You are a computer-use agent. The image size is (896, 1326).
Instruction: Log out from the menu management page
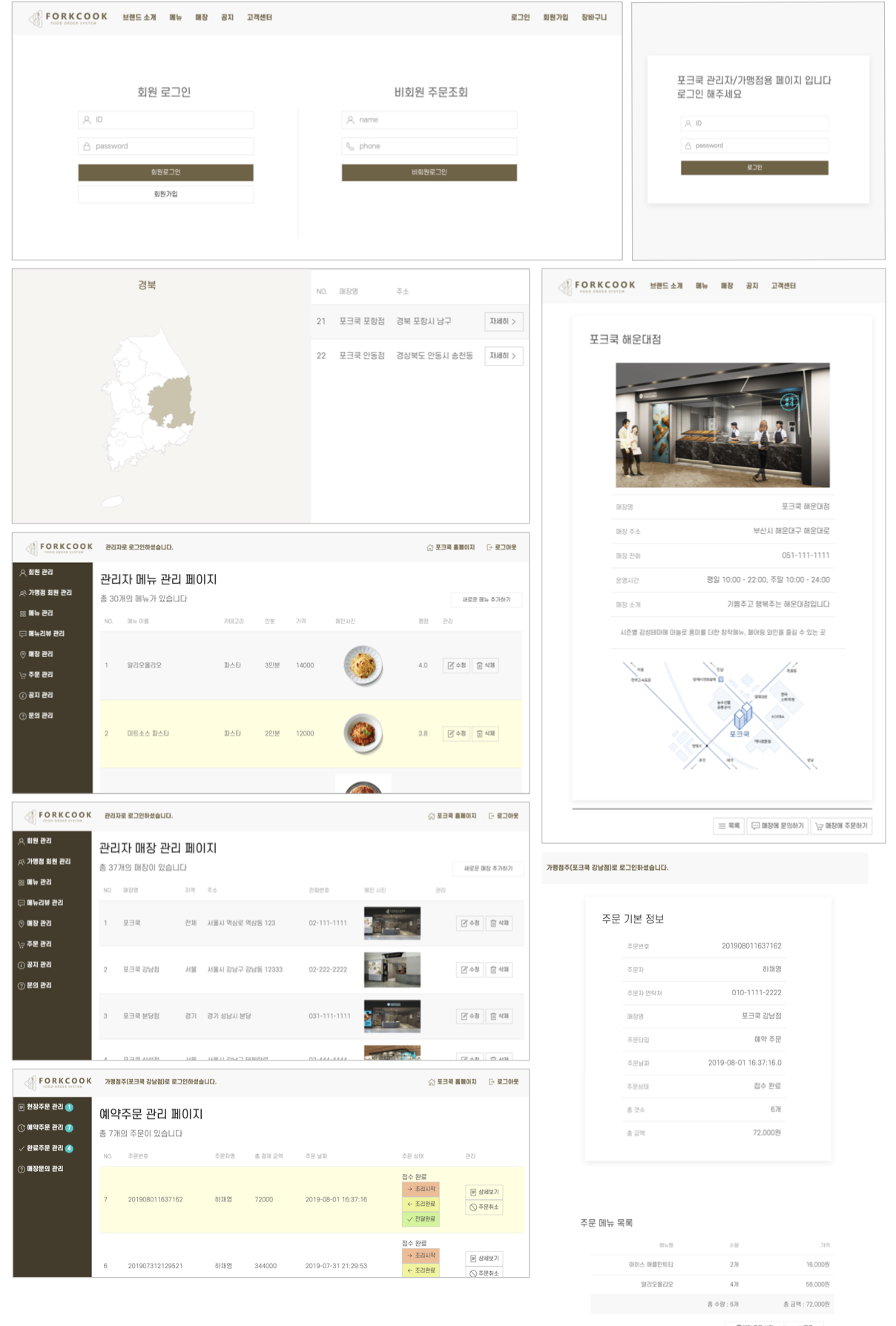tap(501, 547)
